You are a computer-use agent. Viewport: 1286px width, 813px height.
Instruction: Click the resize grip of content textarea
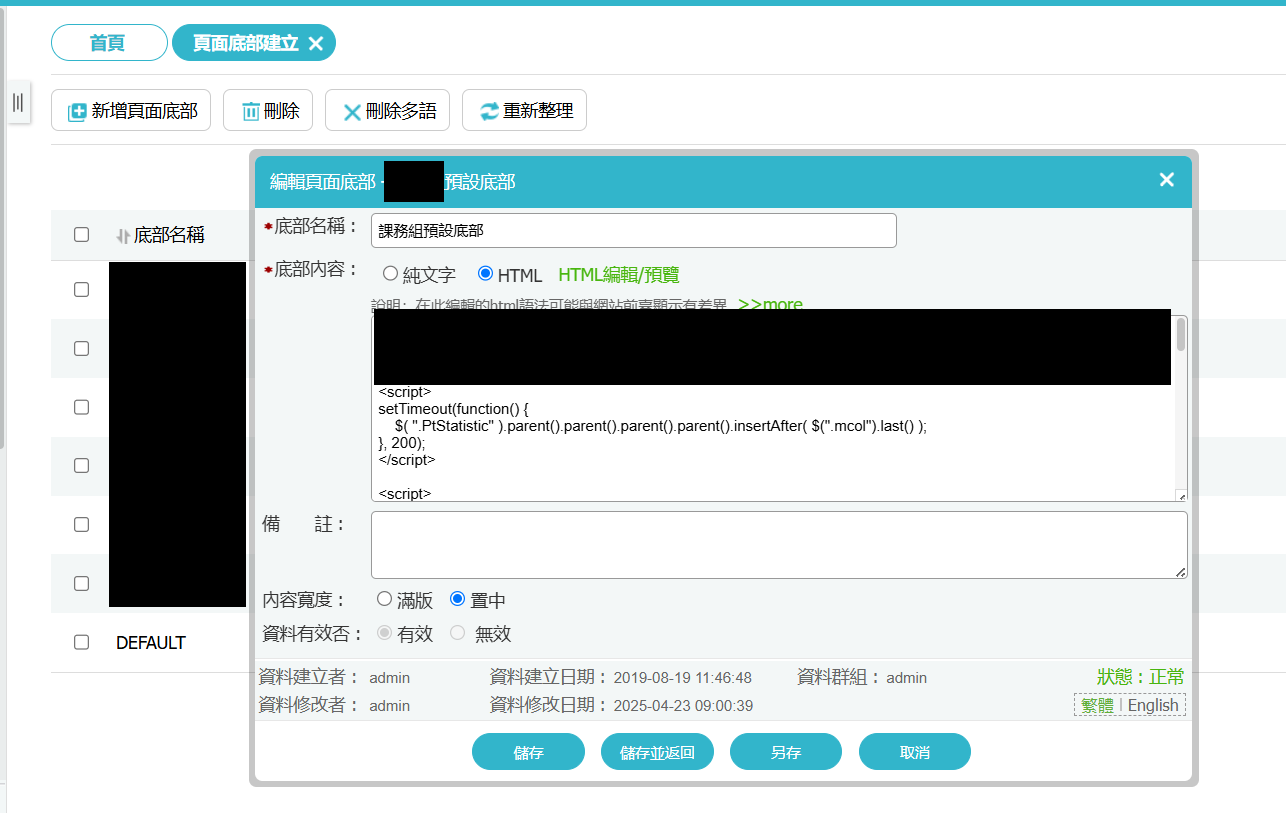[1181, 496]
